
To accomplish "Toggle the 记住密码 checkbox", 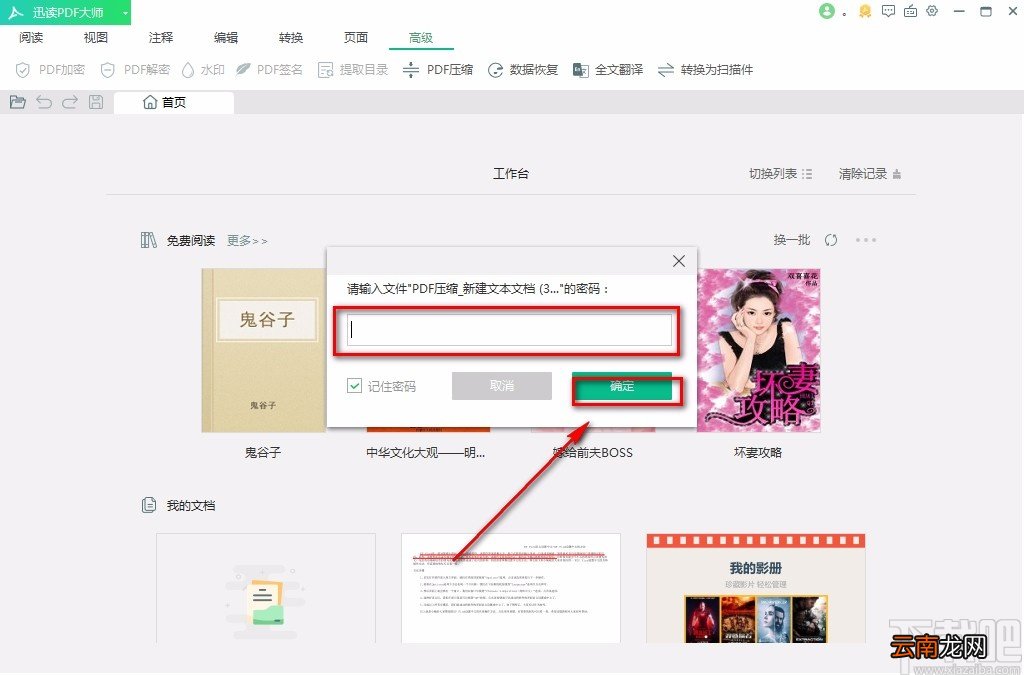I will click(x=354, y=386).
